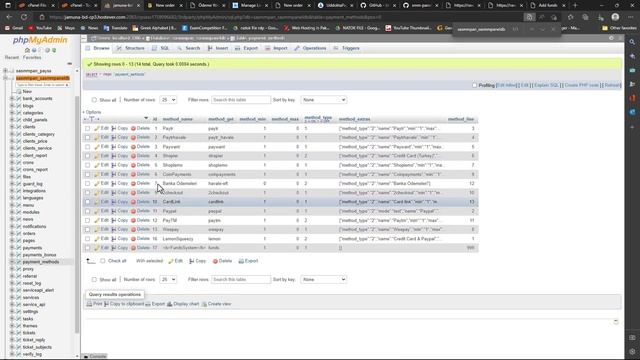Check the row checkbox for Shoplemo
The image size is (640, 360).
(87, 165)
